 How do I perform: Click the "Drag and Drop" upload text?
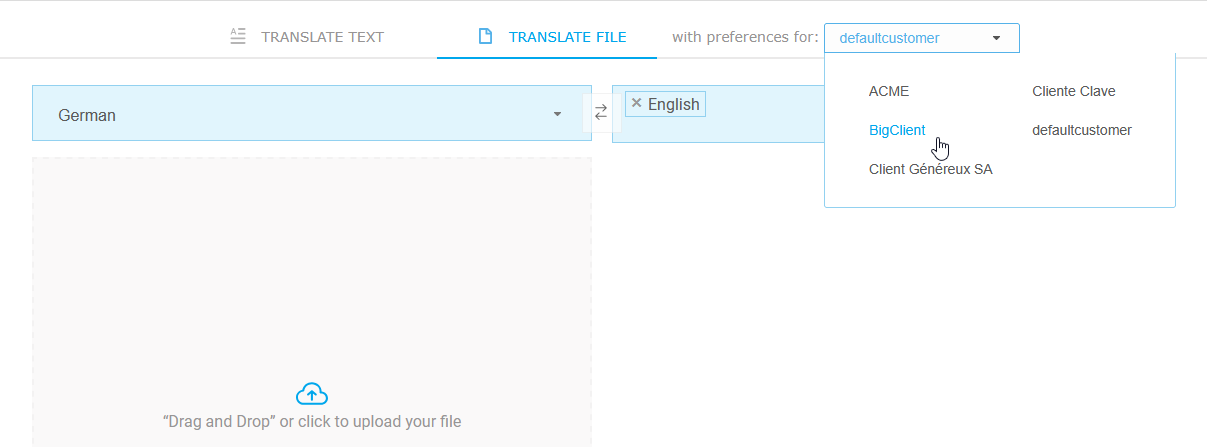click(312, 421)
